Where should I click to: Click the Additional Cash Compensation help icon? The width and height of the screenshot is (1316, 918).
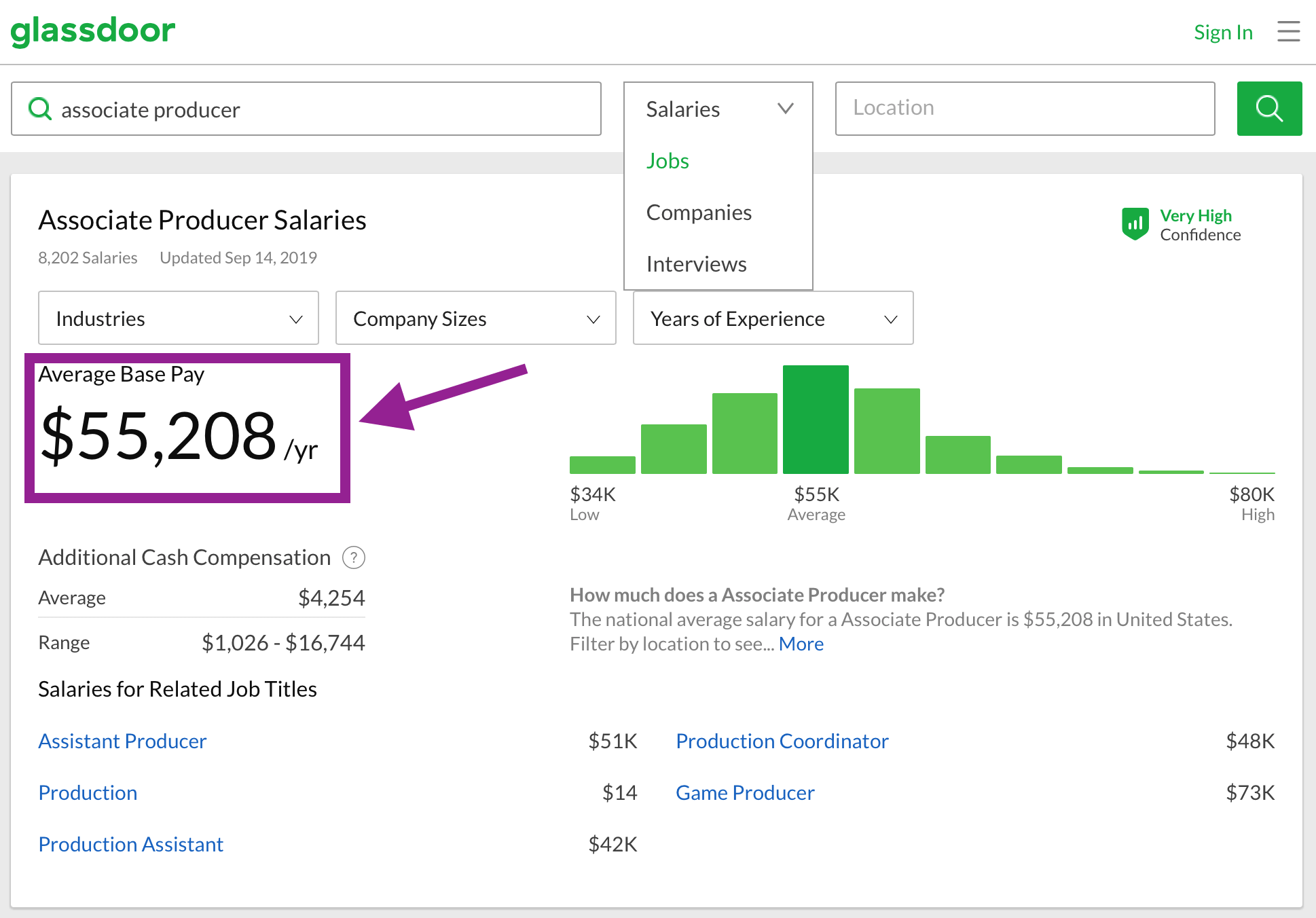[x=353, y=557]
